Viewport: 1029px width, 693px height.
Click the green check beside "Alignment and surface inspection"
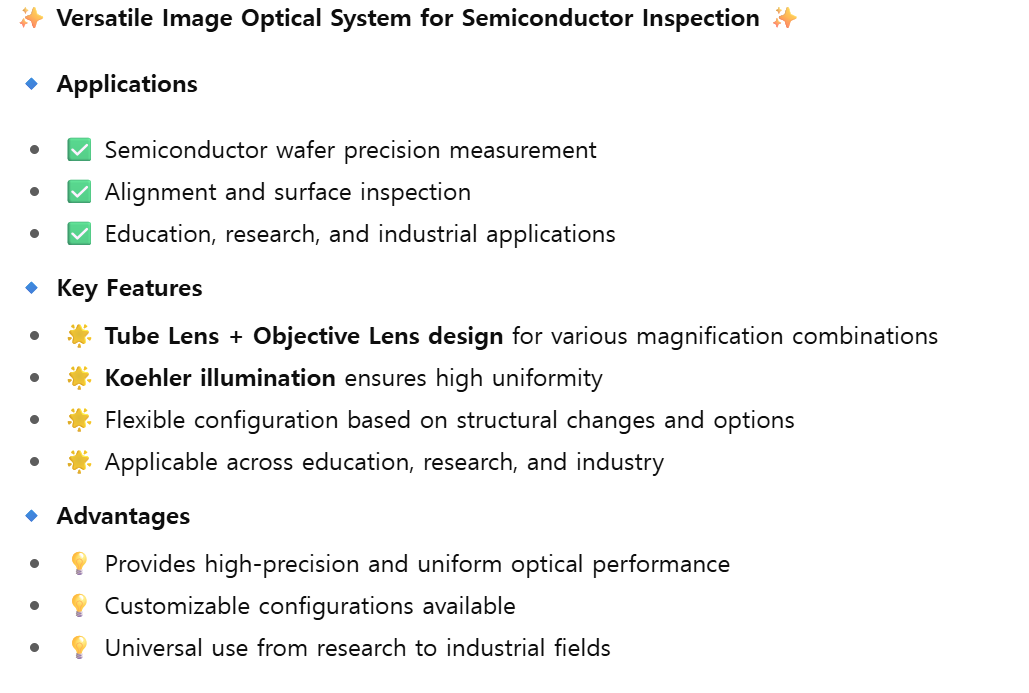(x=79, y=192)
